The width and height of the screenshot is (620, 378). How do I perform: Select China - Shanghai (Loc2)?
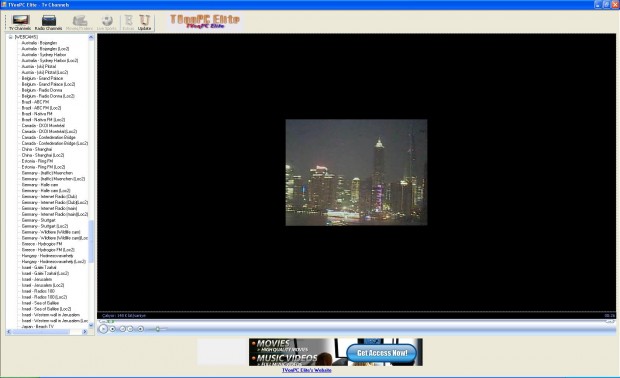(x=43, y=155)
